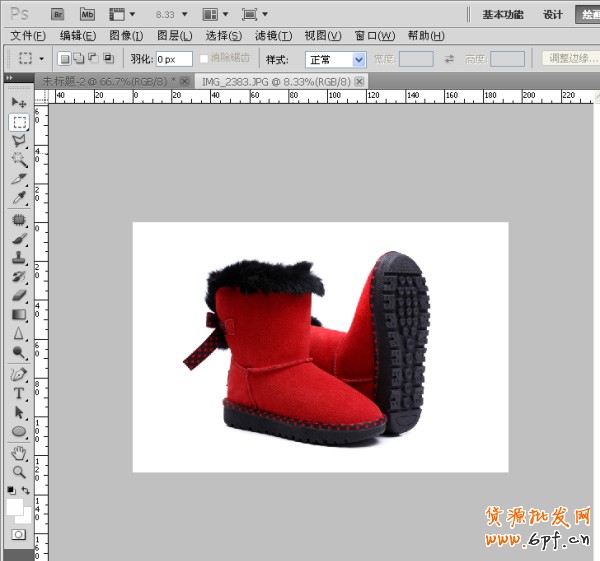
Task: Click the foreground color swatch
Action: coord(15,507)
